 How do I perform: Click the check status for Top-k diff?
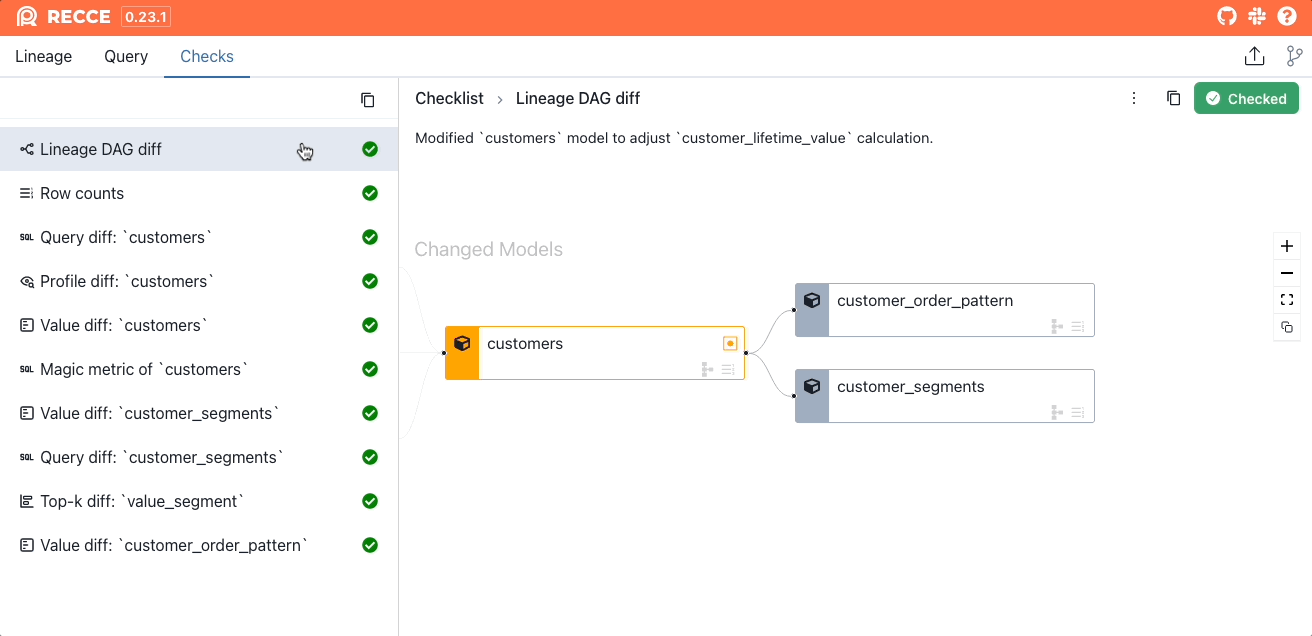click(370, 501)
